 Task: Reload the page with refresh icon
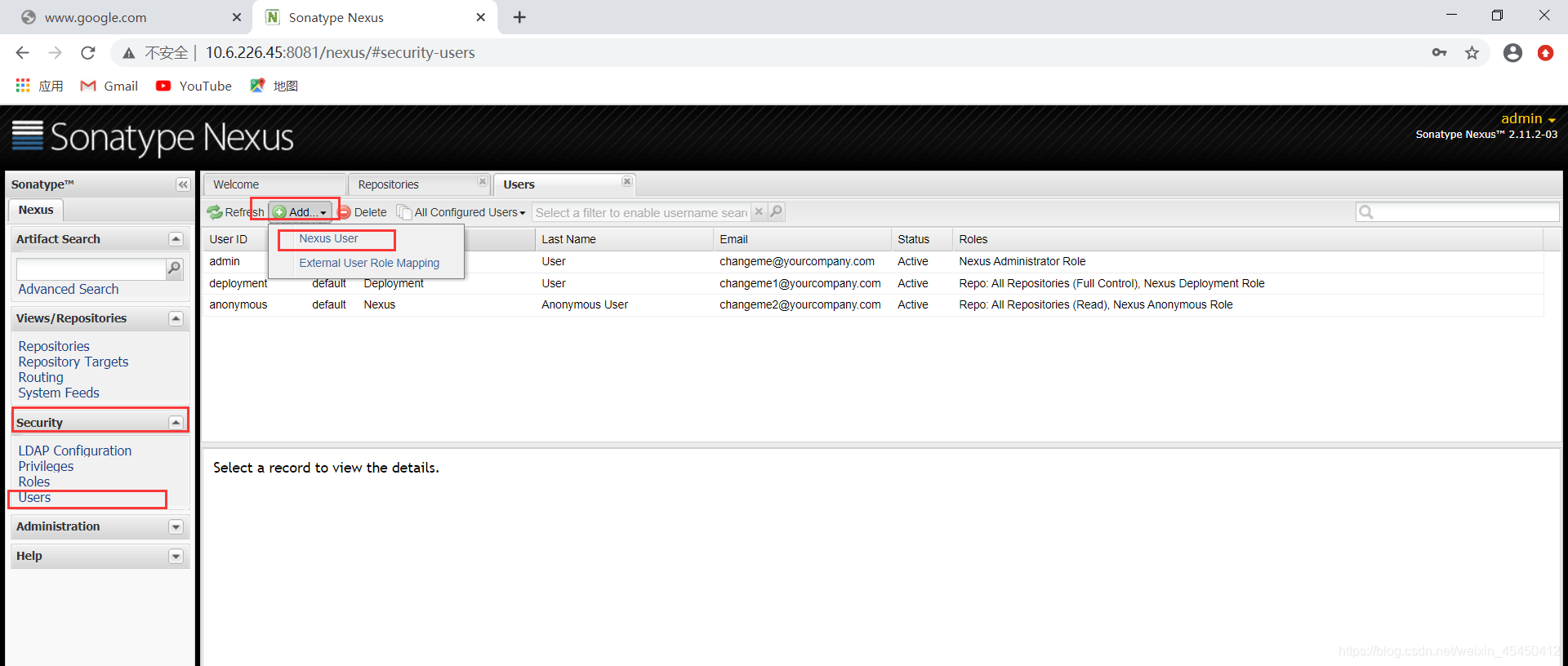(x=88, y=53)
